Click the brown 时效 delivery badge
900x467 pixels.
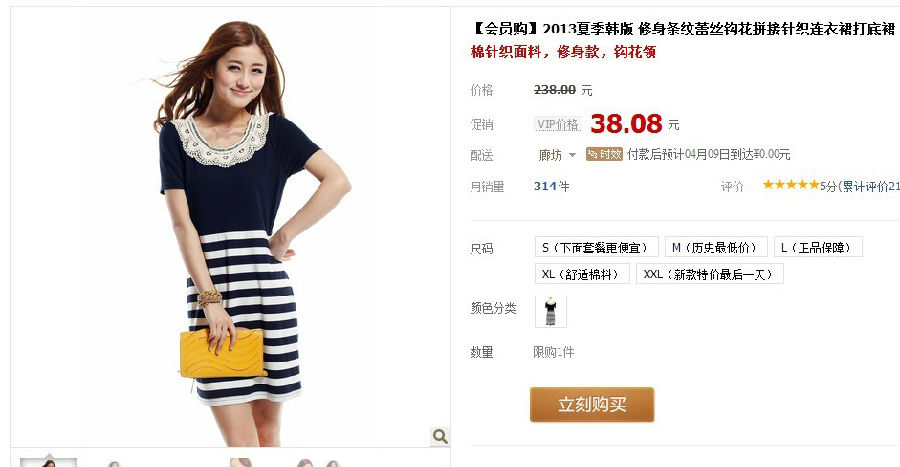[604, 154]
